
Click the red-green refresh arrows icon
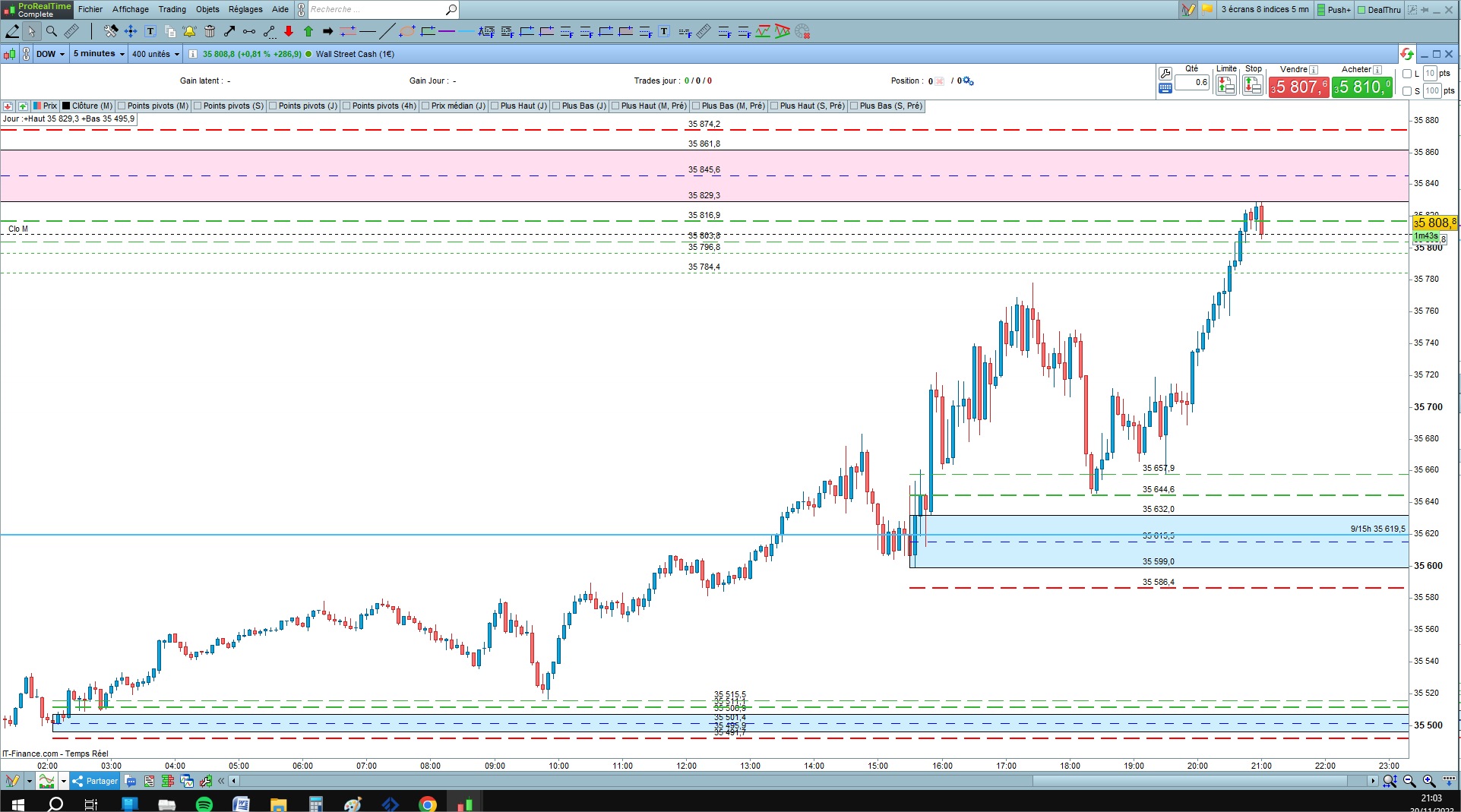click(1406, 54)
